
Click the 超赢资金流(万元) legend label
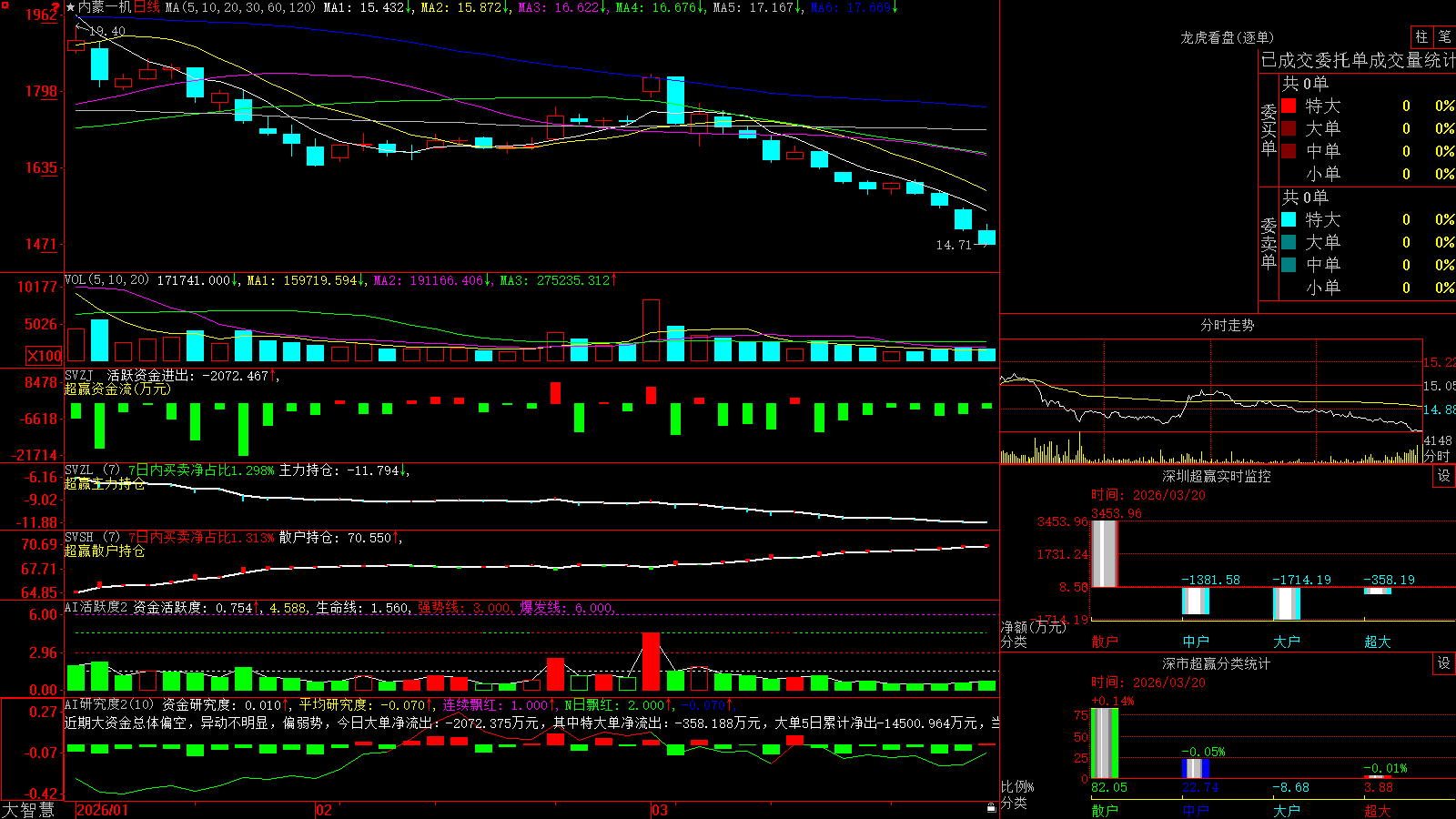tap(117, 389)
